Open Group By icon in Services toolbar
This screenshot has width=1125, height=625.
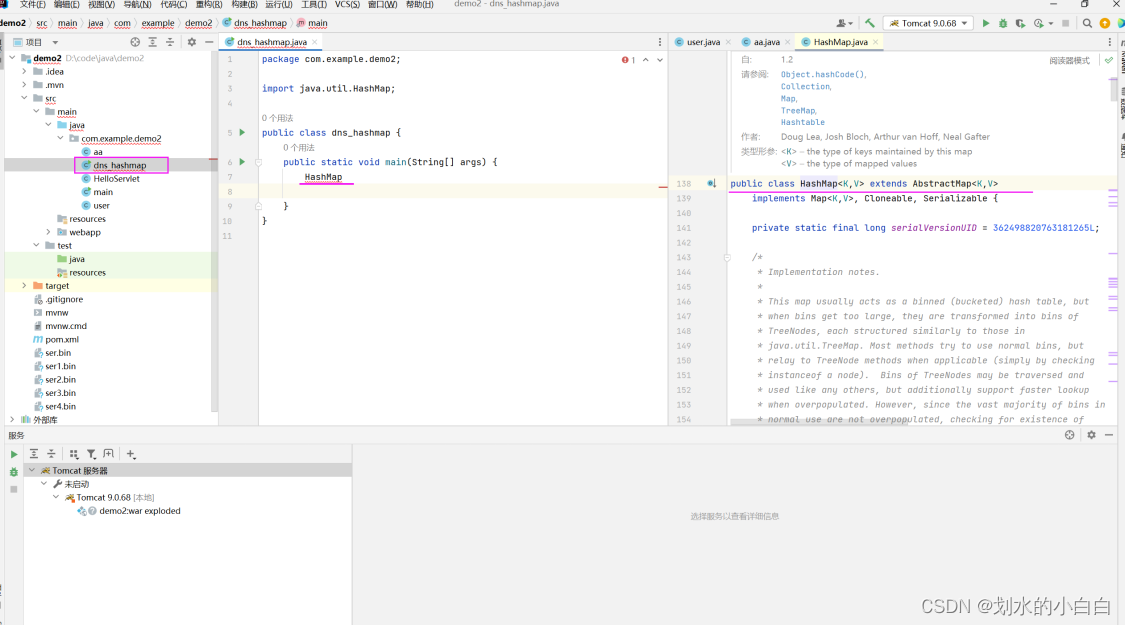pyautogui.click(x=74, y=454)
